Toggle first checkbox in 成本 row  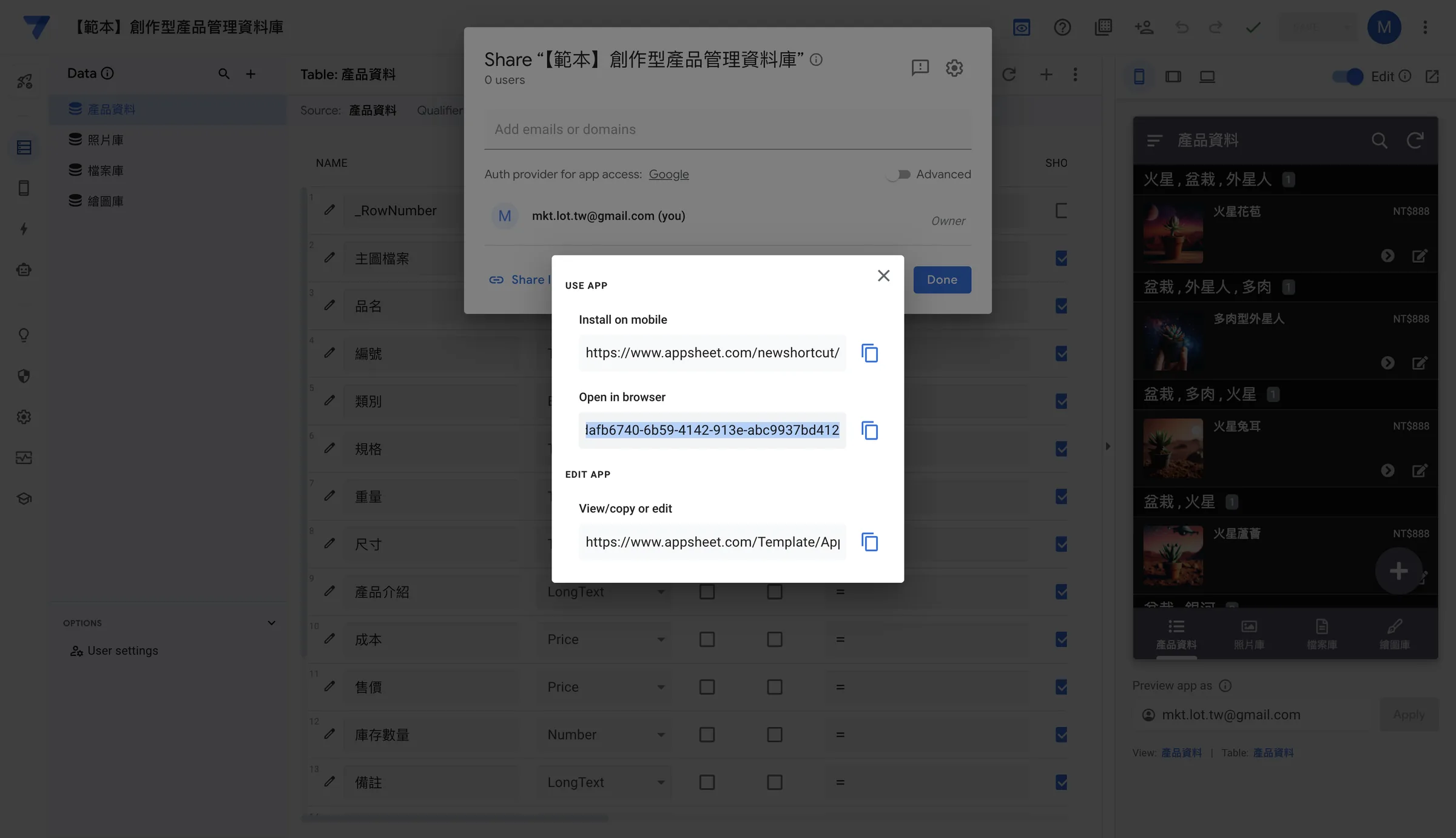707,639
